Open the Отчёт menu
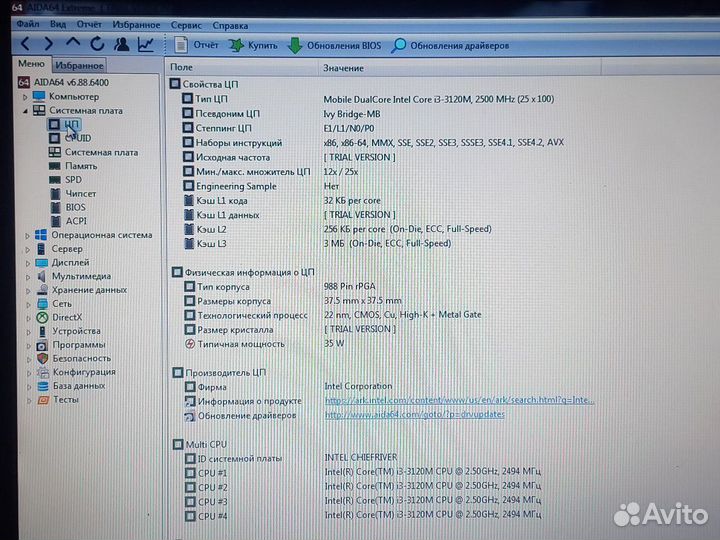Viewport: 720px width, 540px height. click(x=89, y=24)
